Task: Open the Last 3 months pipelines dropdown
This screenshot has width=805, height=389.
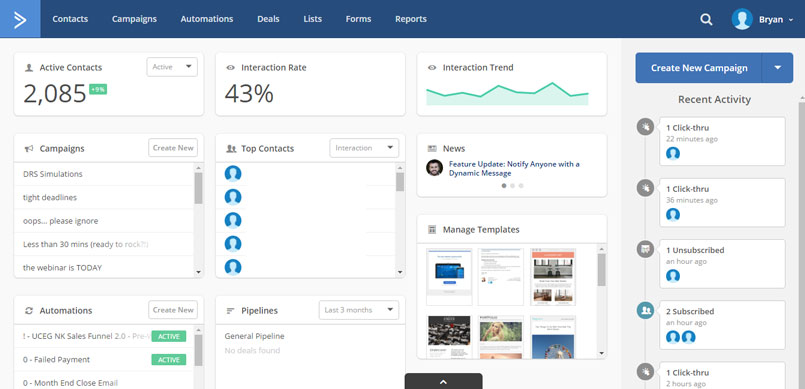Action: [358, 310]
